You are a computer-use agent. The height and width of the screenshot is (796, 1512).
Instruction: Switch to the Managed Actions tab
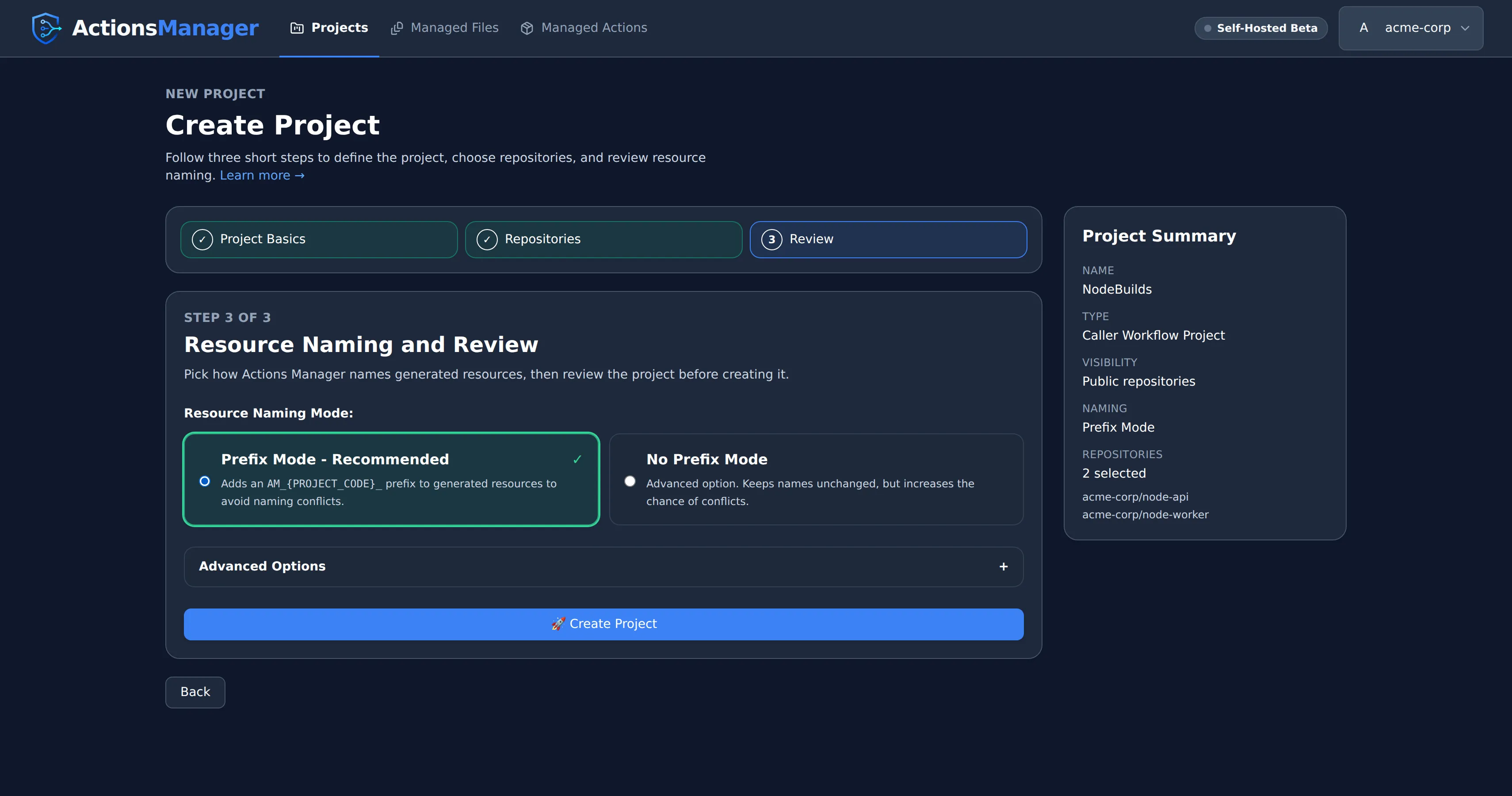point(584,27)
